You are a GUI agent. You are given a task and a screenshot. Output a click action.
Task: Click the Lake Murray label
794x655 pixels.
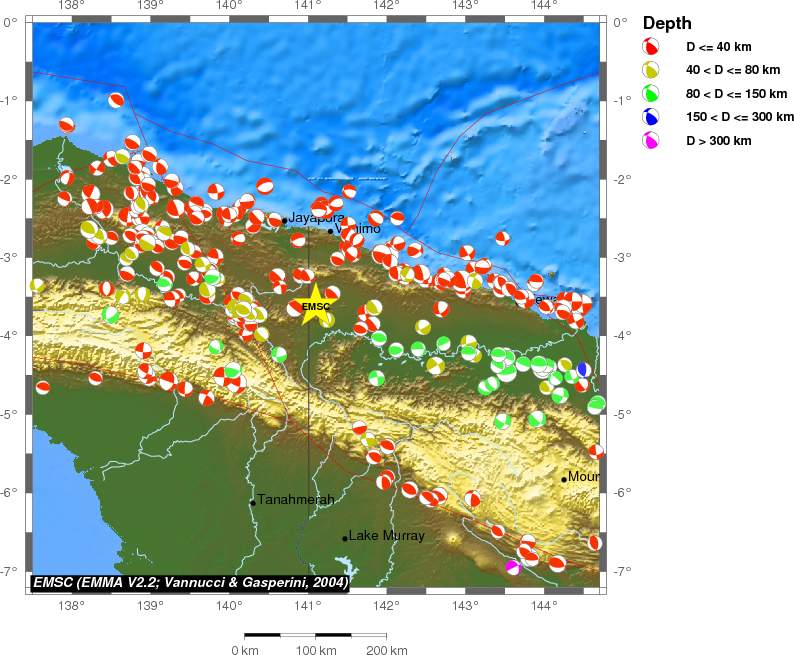coord(387,536)
